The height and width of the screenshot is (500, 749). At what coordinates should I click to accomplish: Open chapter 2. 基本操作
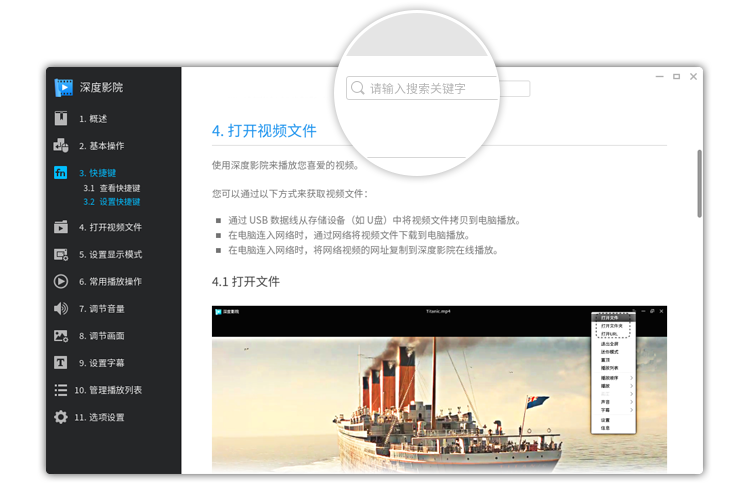click(102, 146)
